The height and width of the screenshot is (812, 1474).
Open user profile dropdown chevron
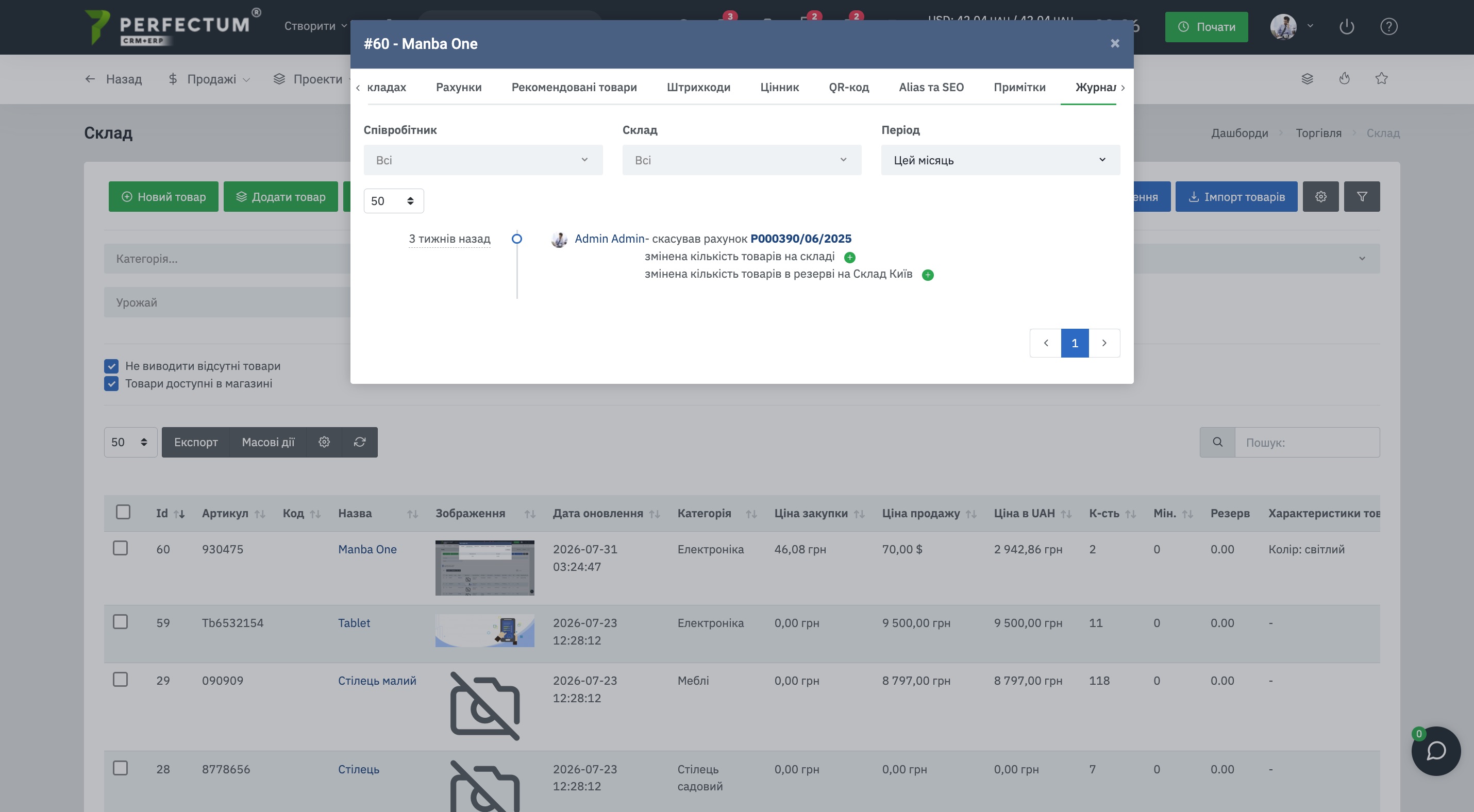tap(1310, 26)
